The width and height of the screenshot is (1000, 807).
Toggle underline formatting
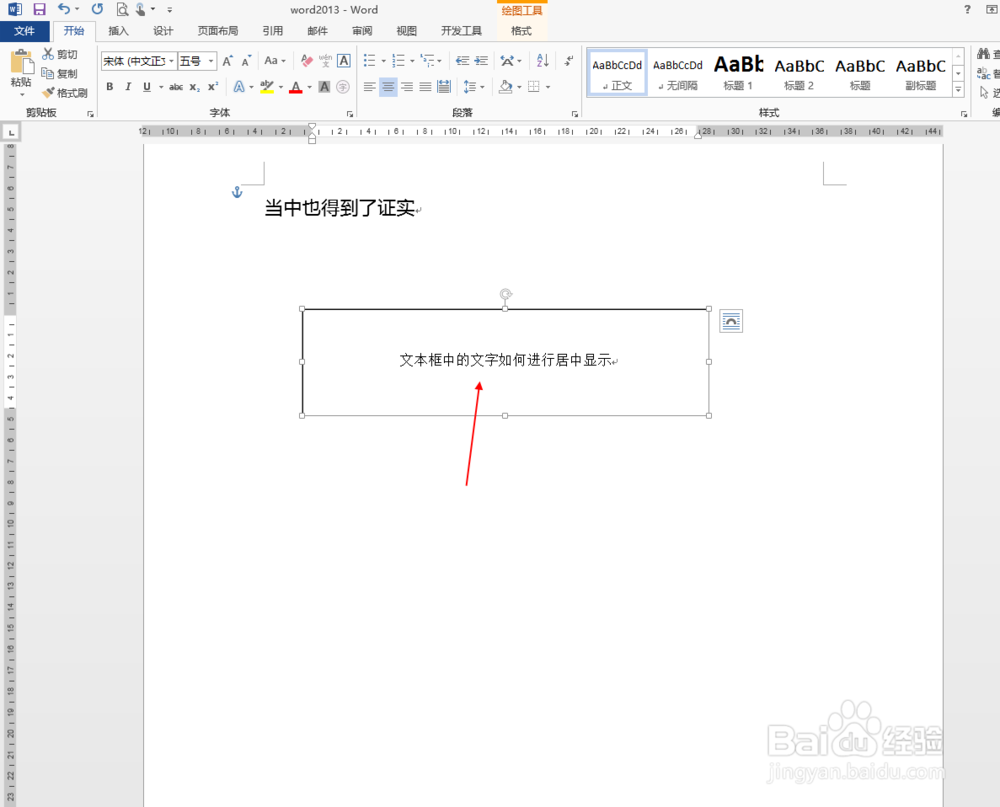coord(147,87)
